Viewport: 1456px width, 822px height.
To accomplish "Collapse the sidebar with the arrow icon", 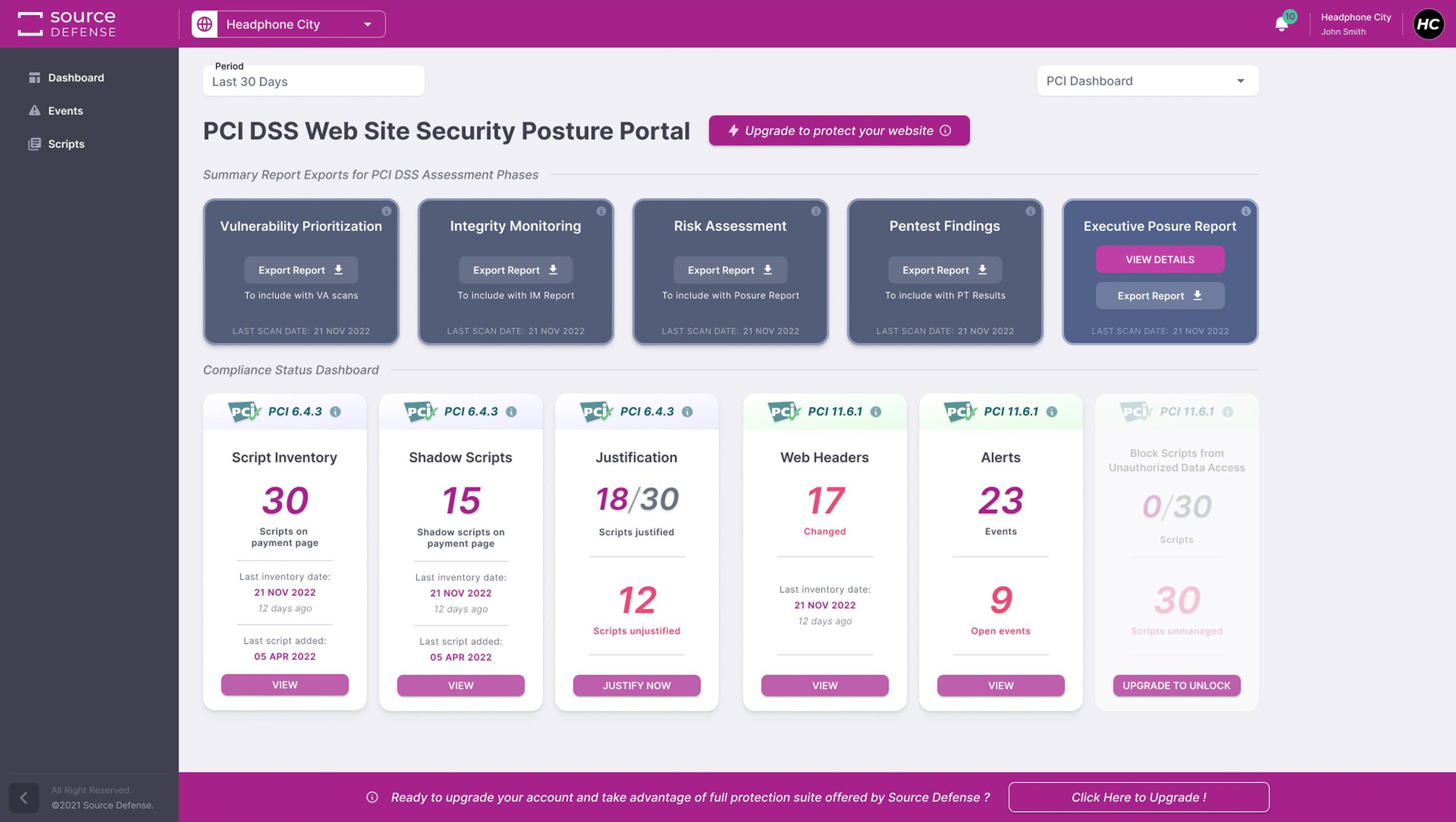I will (23, 797).
